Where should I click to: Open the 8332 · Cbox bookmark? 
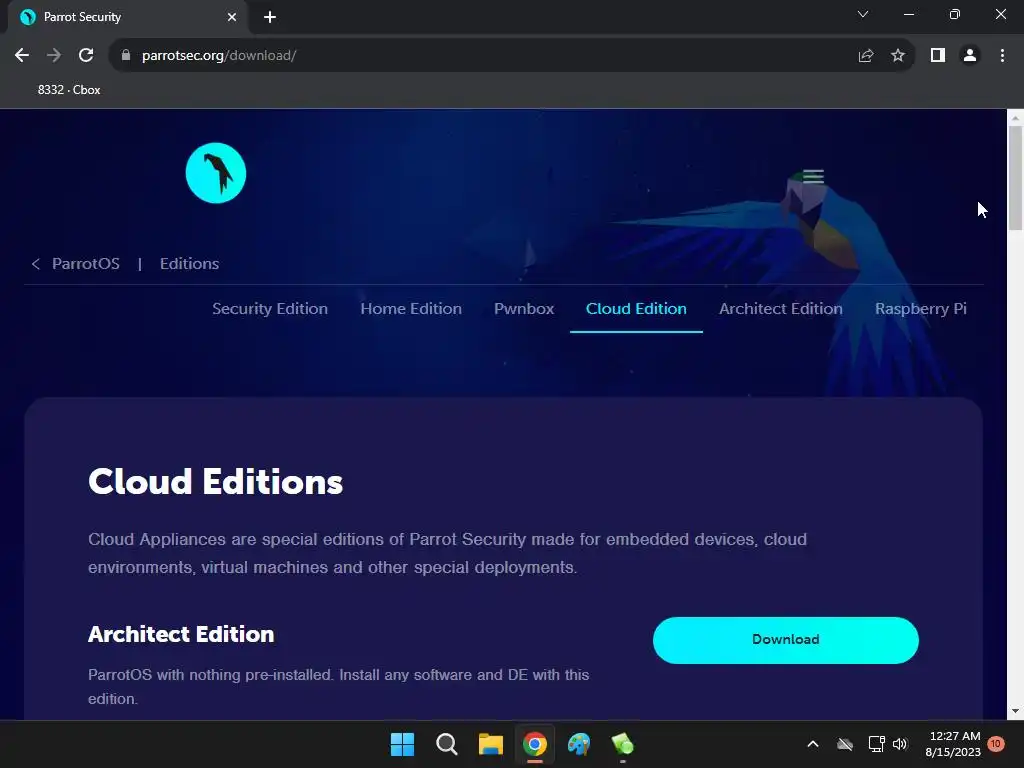click(69, 90)
